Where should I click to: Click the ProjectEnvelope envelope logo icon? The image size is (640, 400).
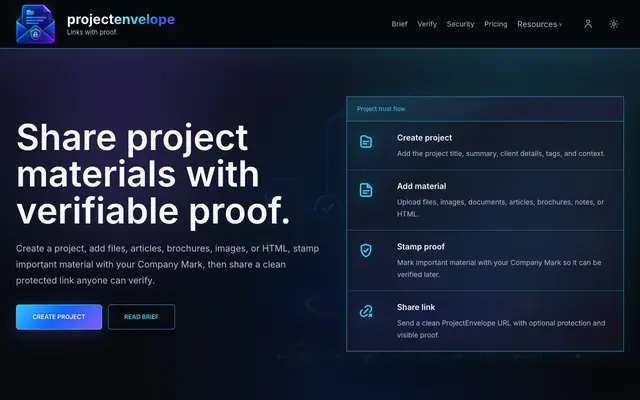click(x=35, y=24)
